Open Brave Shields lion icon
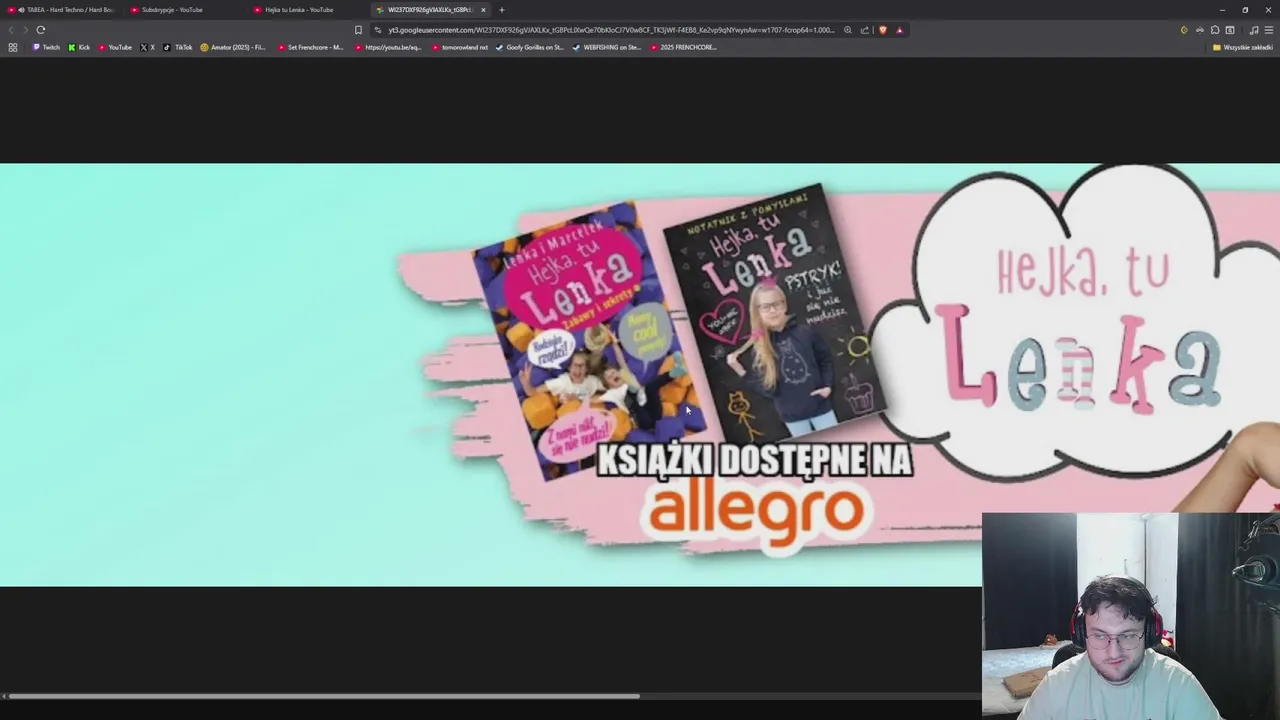Viewport: 1280px width, 720px height. [883, 30]
